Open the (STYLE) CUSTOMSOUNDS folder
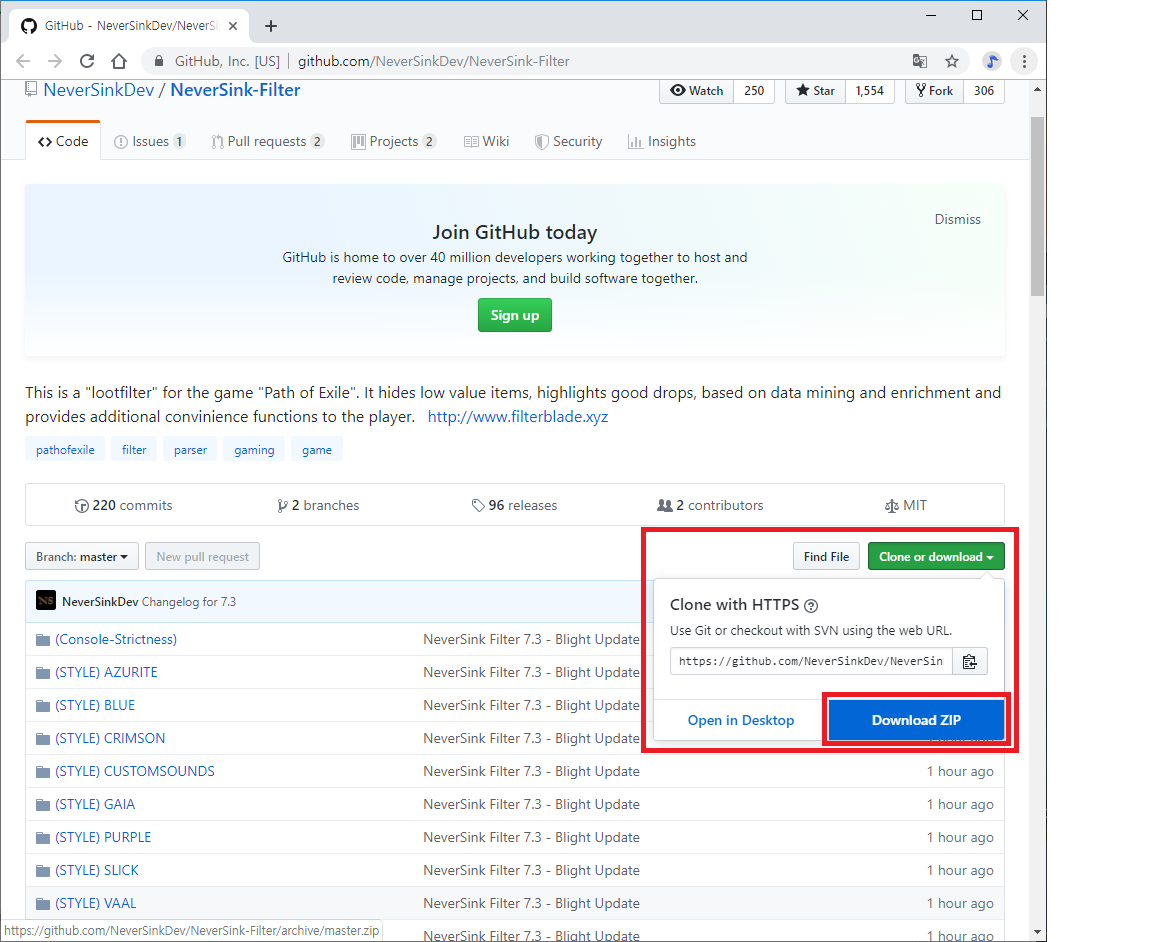The image size is (1152, 942). click(x=135, y=772)
